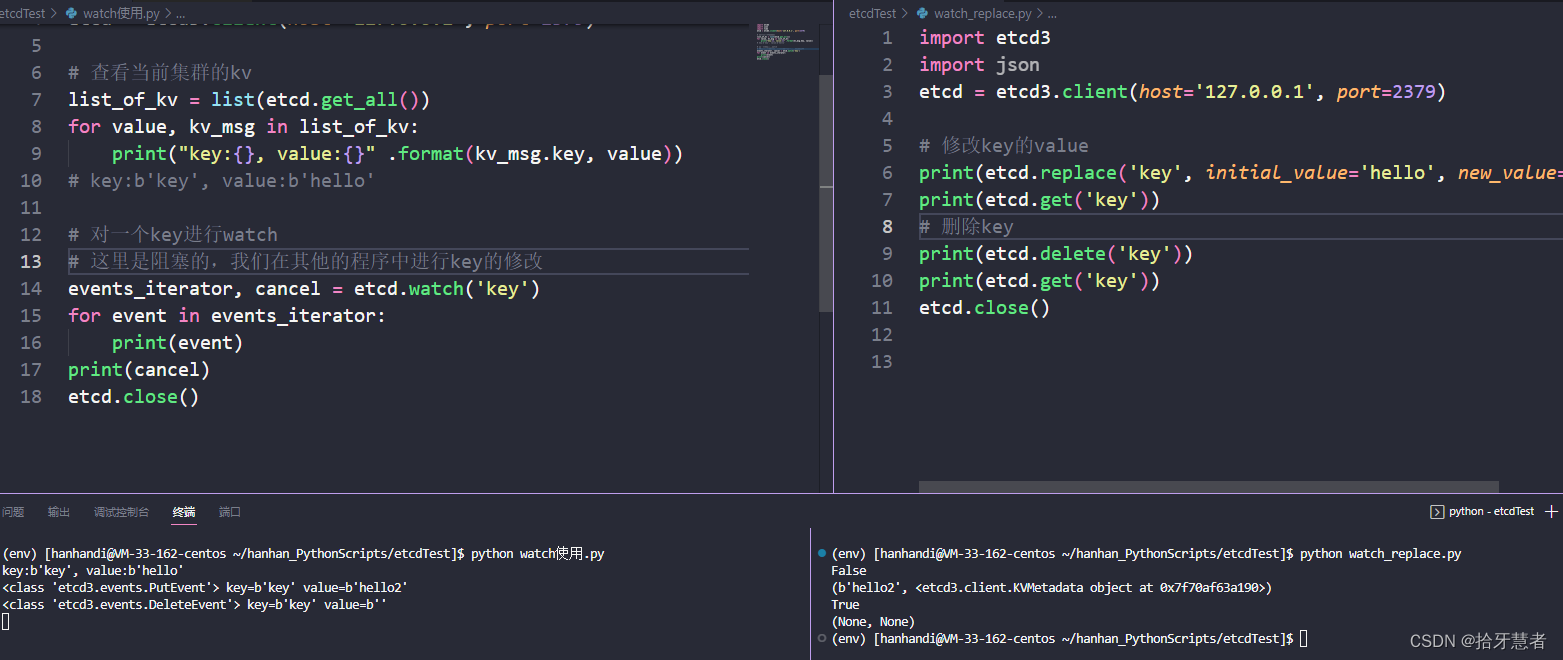Click the Python file icon beside watch使用.py breadcrumb

(x=72, y=14)
